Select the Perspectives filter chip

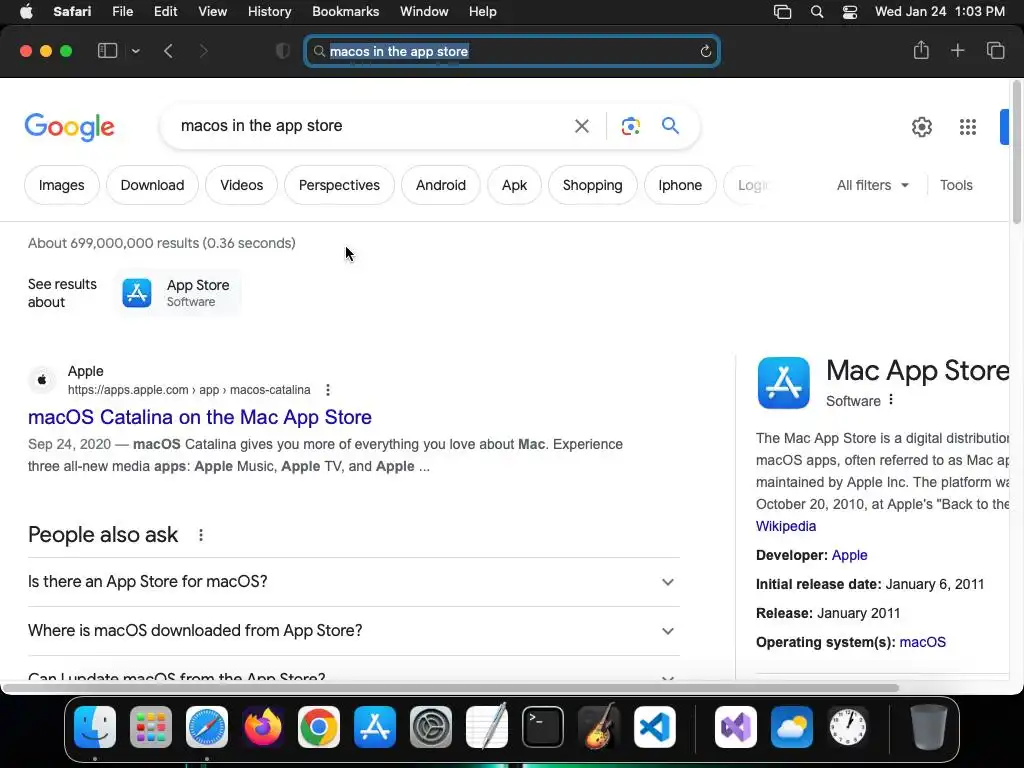point(339,185)
